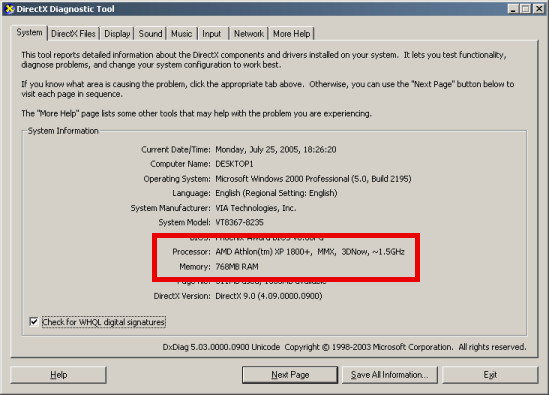Minimize the DirectX Diagnostic Tool window
Image resolution: width=549 pixels, height=395 pixels.
coord(513,9)
